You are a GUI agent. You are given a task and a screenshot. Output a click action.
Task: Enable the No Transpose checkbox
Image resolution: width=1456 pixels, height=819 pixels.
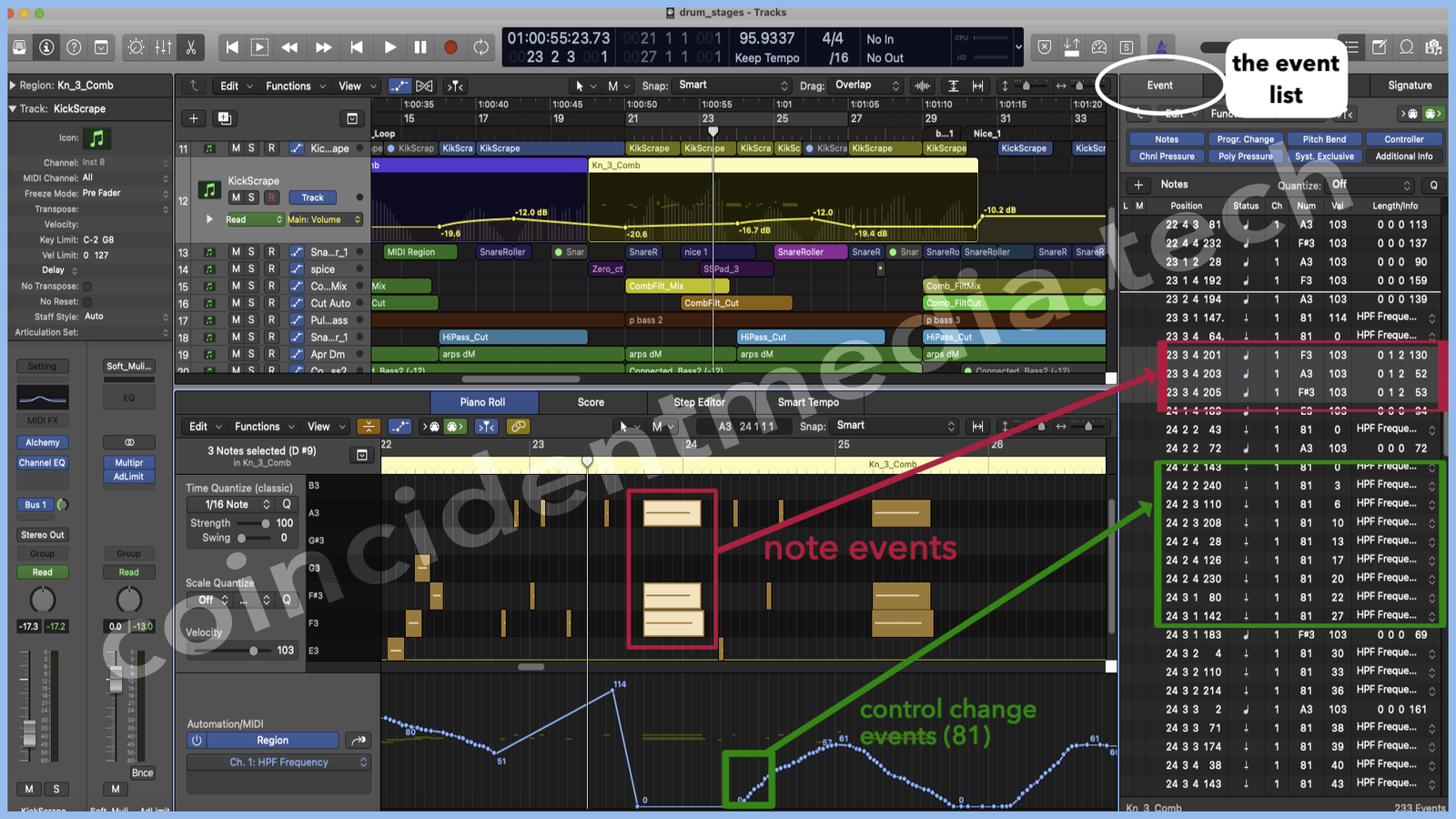click(87, 286)
